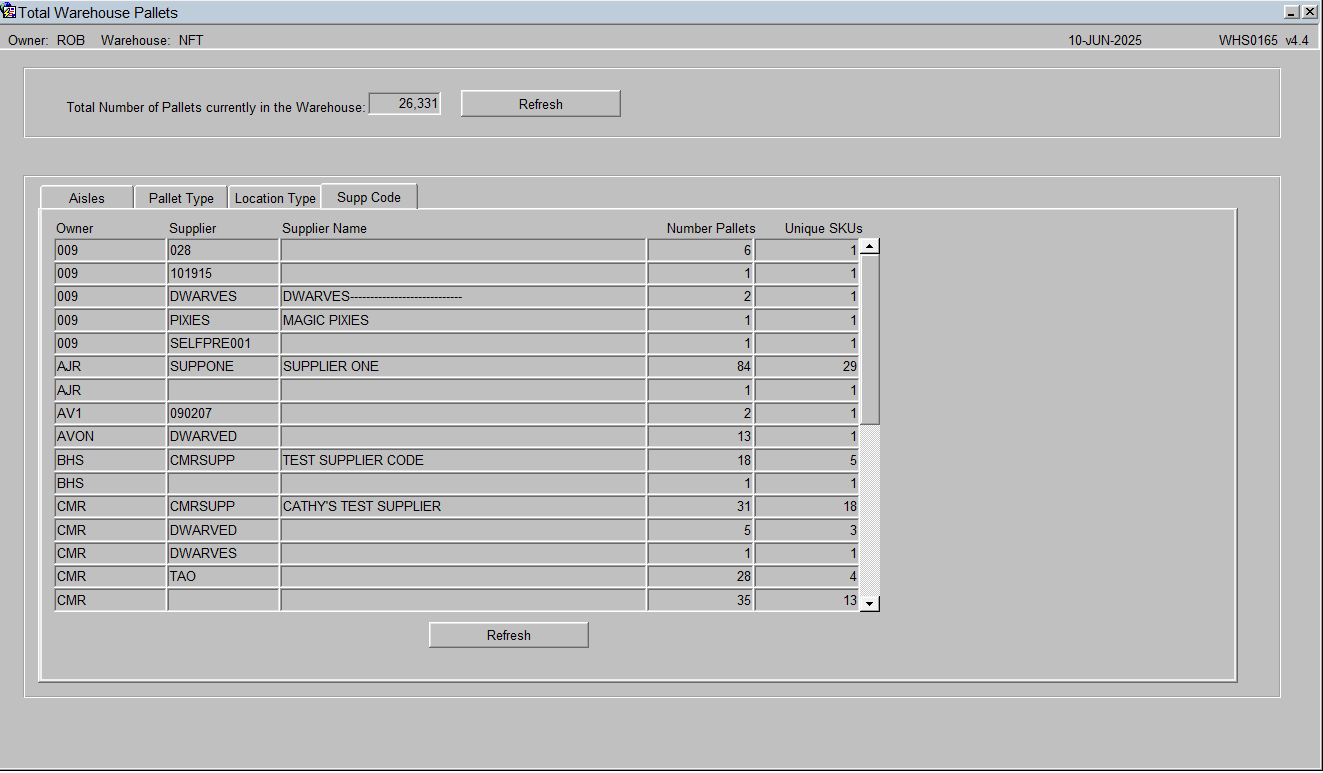Minimize the Total Warehouse Pallets window
Screen dimensions: 1323x773
1291,12
